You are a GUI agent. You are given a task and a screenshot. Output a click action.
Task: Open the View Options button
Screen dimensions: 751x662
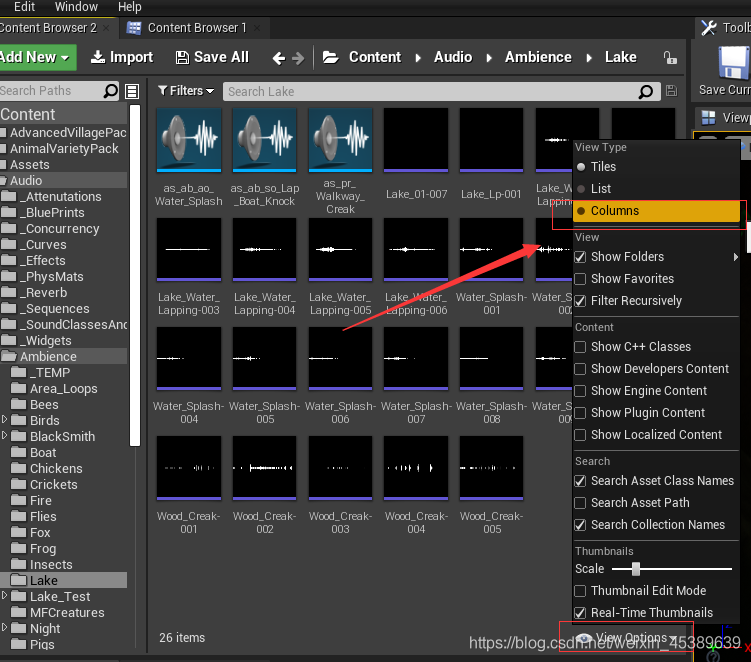(x=626, y=638)
